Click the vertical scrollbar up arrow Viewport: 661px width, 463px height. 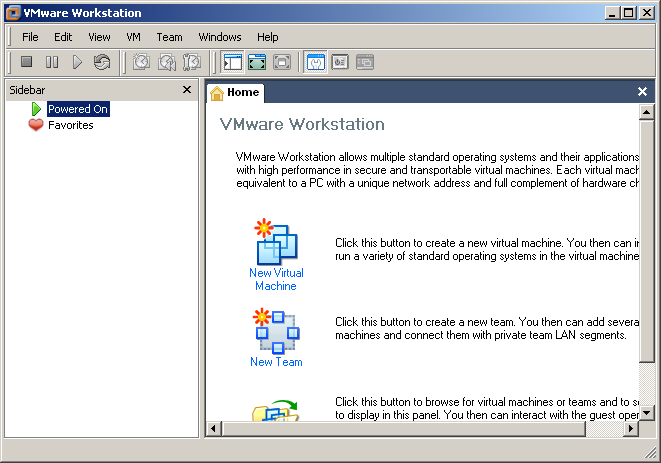point(646,112)
